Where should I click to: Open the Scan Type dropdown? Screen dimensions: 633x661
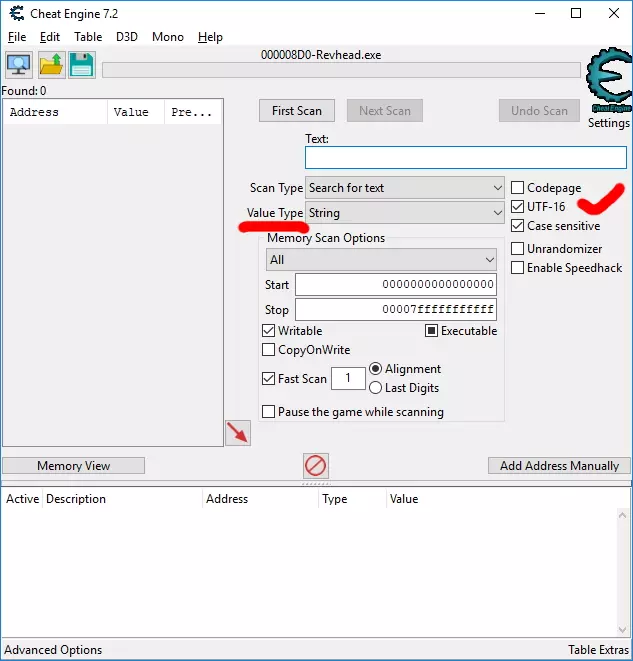click(x=405, y=188)
